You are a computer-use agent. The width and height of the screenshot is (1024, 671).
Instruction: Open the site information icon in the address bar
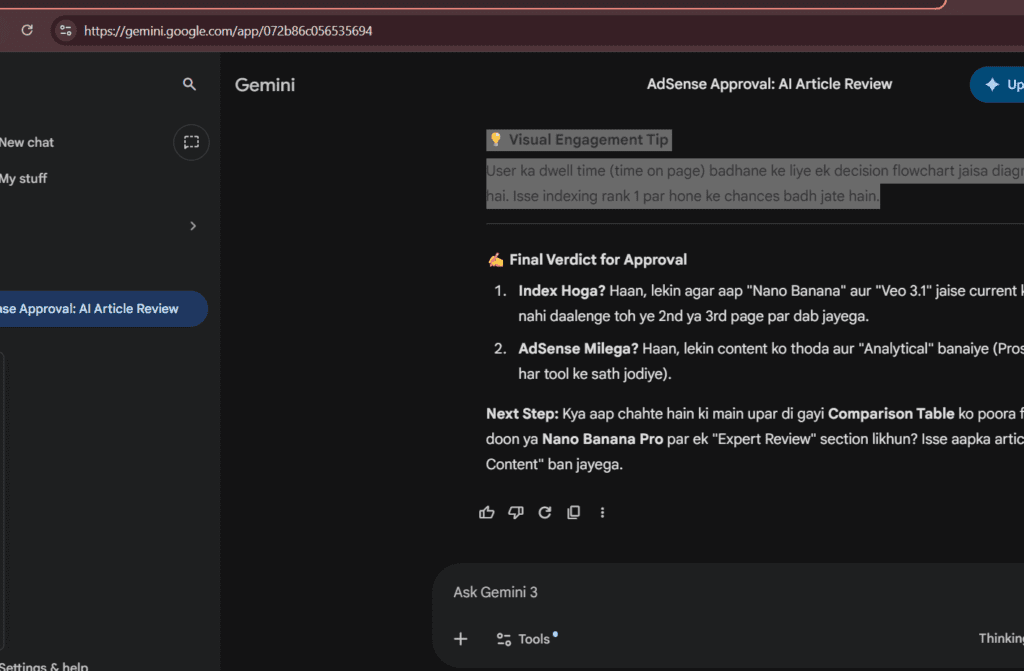(x=65, y=31)
